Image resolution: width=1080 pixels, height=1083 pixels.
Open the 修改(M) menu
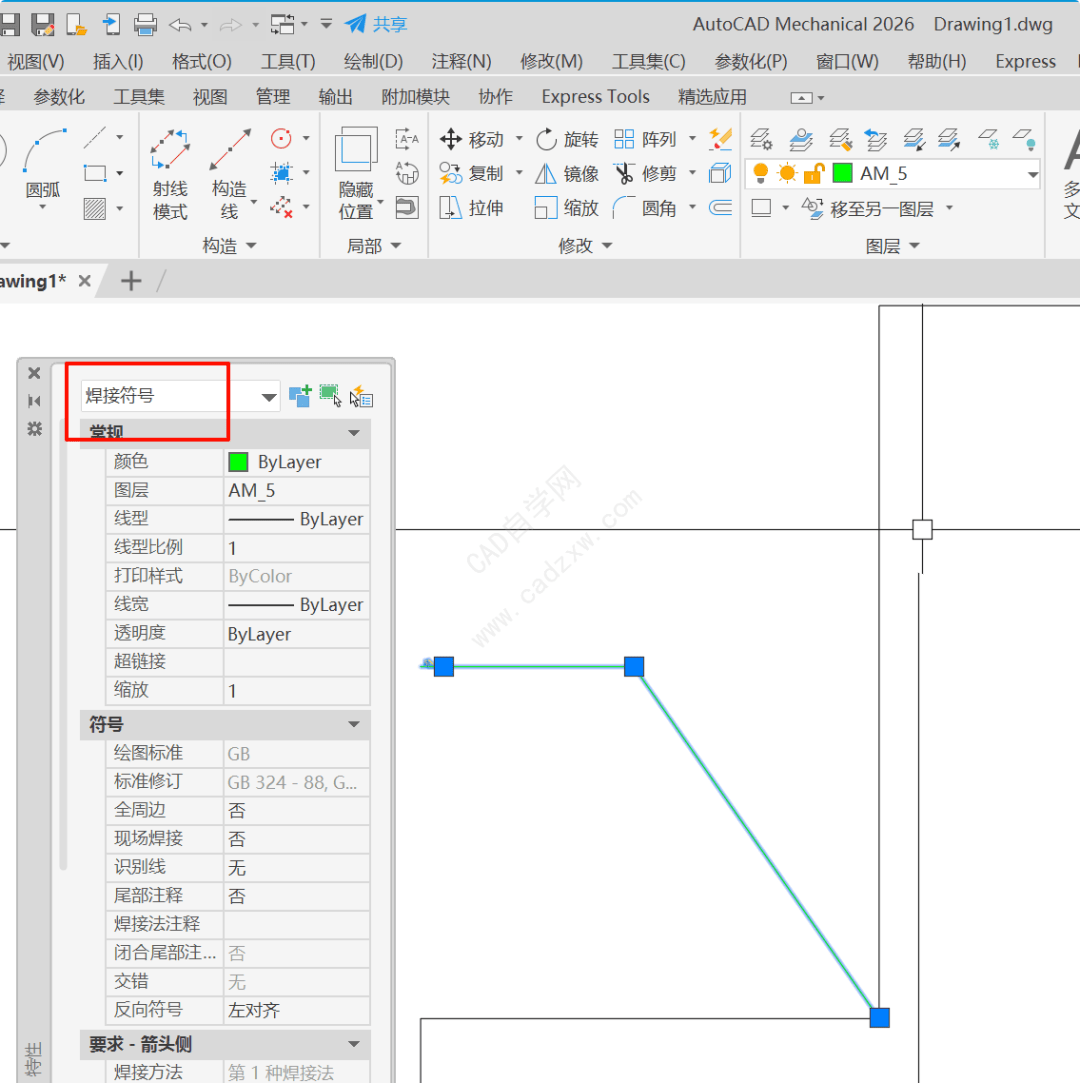coord(549,61)
